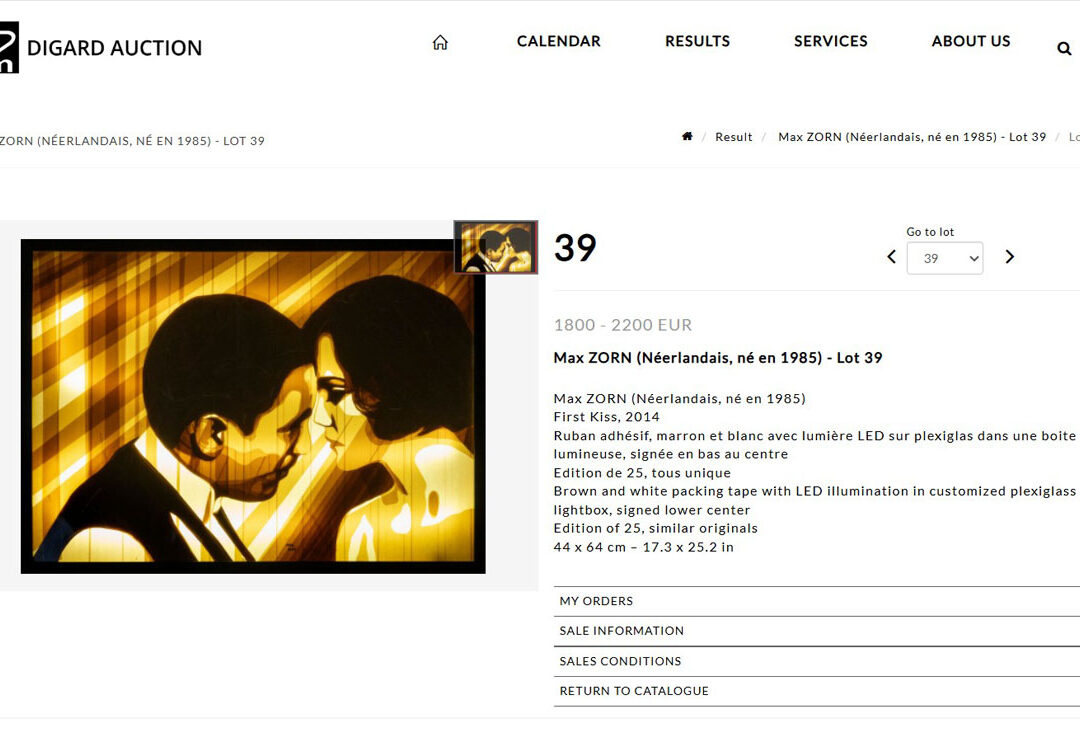The height and width of the screenshot is (742, 1080).
Task: Click the home icon in navigation bar
Action: click(x=440, y=42)
